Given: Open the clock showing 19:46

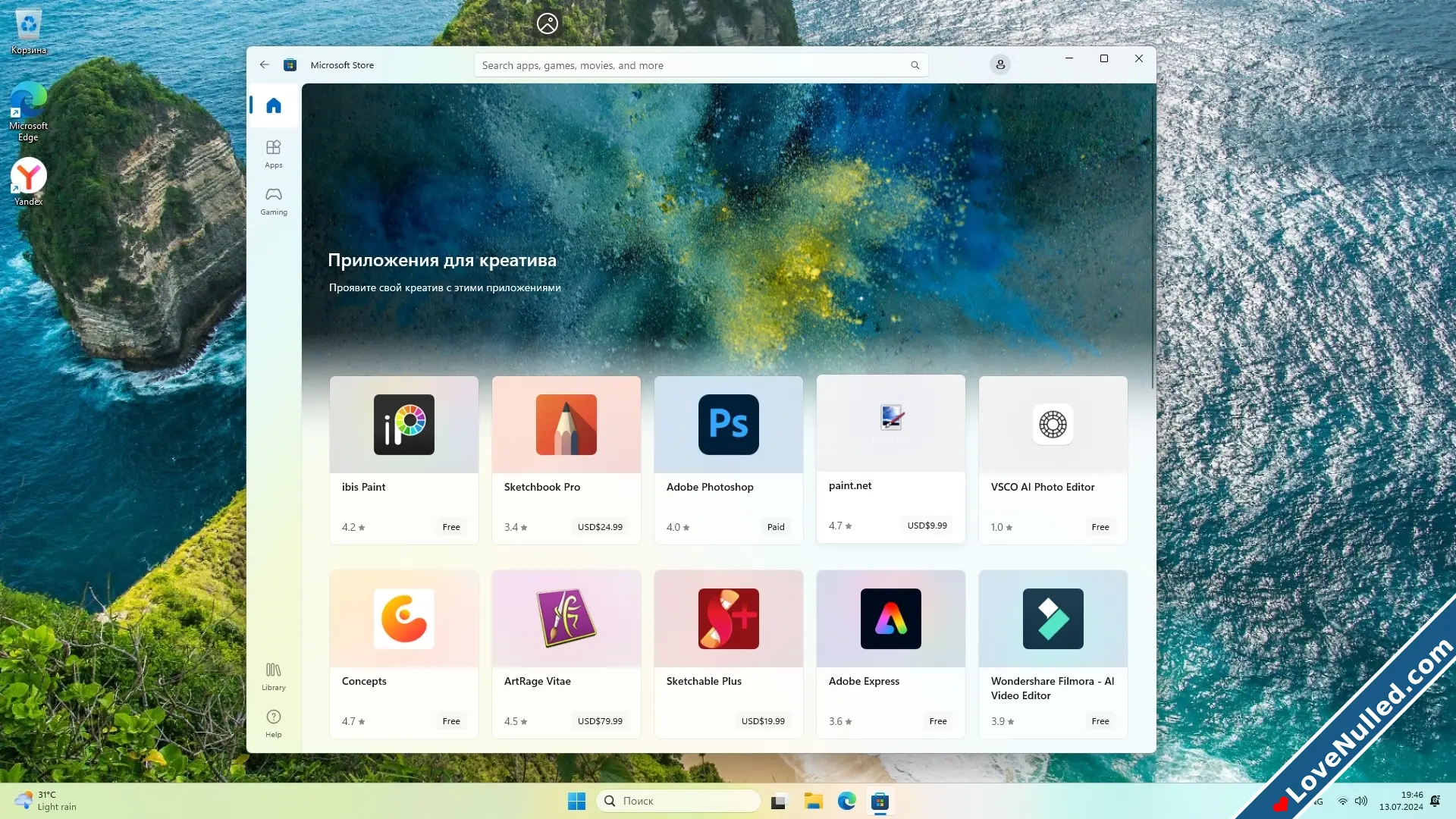Looking at the screenshot, I should click(1401, 801).
